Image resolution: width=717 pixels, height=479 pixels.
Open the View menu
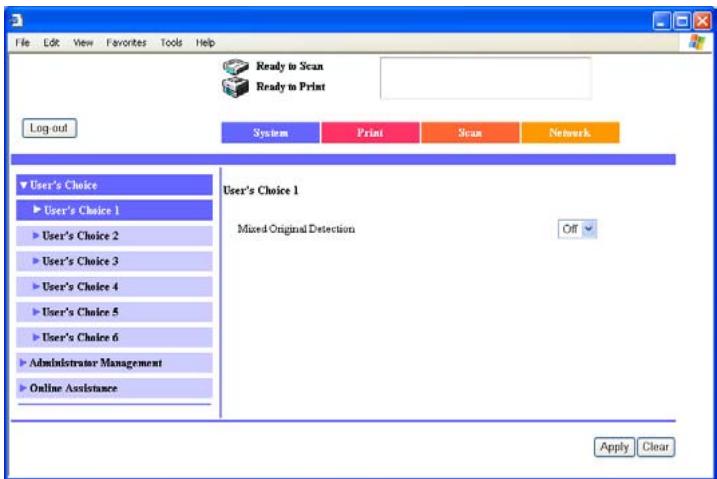pyautogui.click(x=83, y=43)
